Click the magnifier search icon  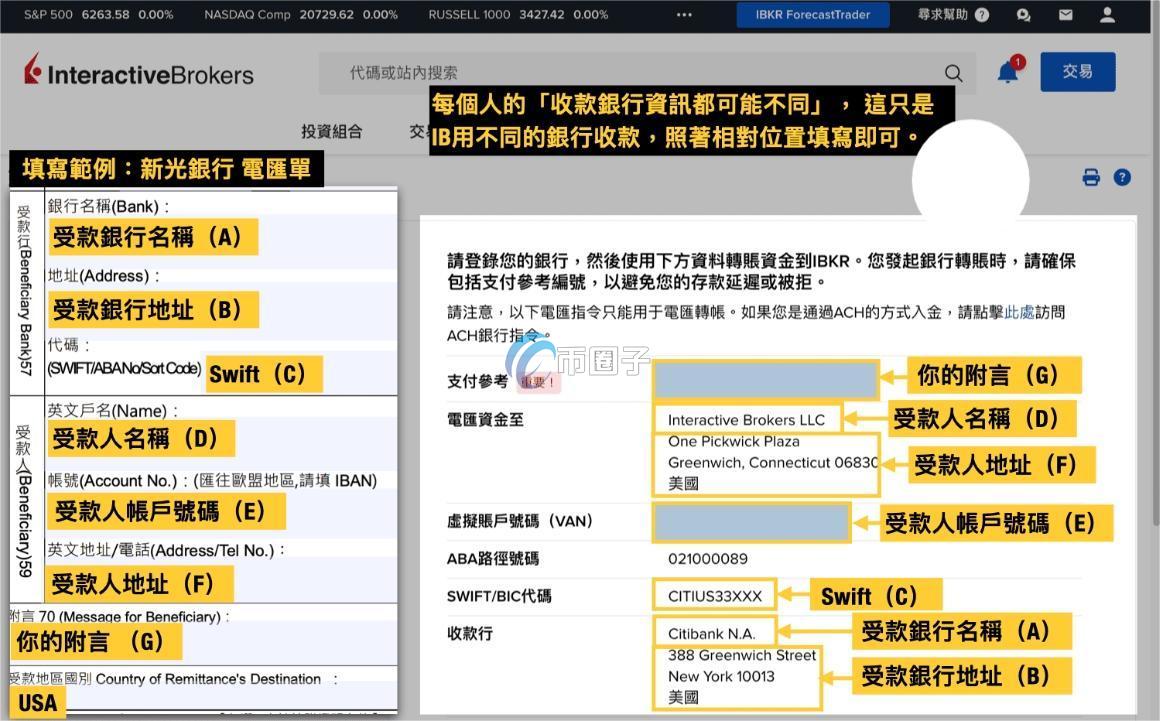tap(953, 72)
